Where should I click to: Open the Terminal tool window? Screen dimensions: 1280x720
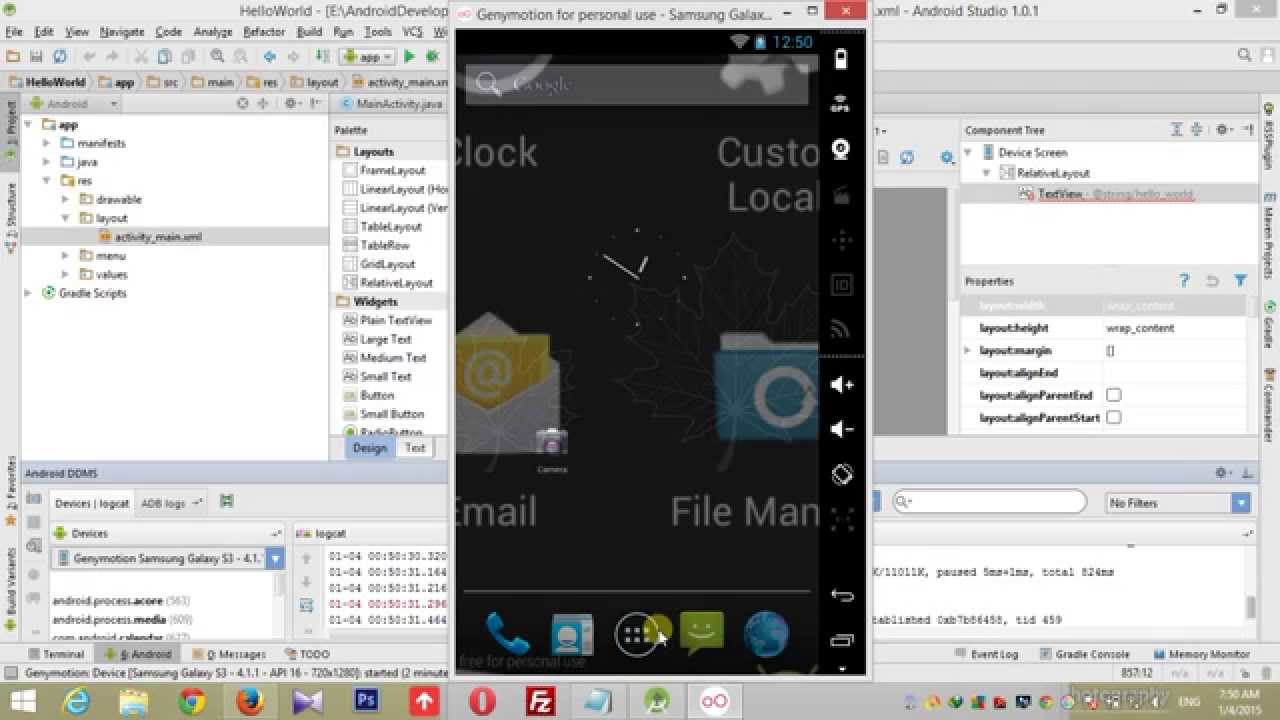pyautogui.click(x=55, y=654)
